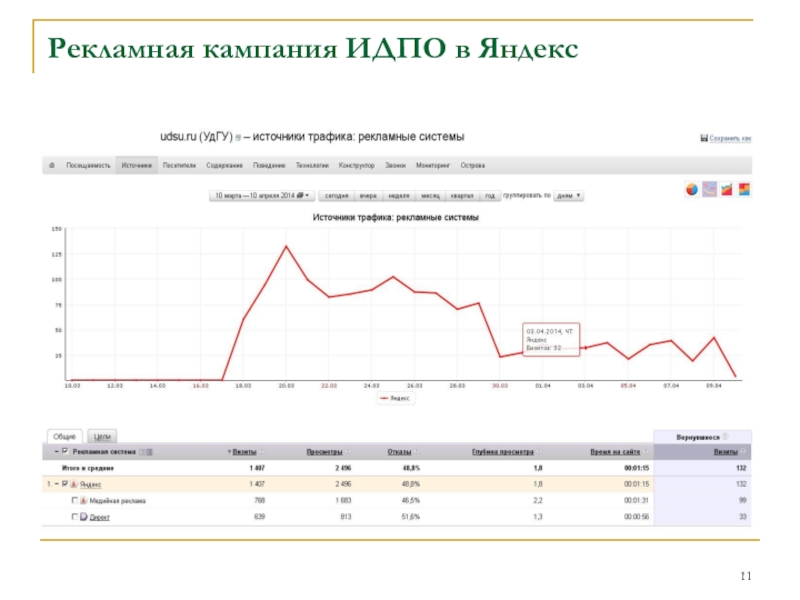Image resolution: width=800 pixels, height=600 pixels.
Task: Open the Звонки menu
Action: 395,165
